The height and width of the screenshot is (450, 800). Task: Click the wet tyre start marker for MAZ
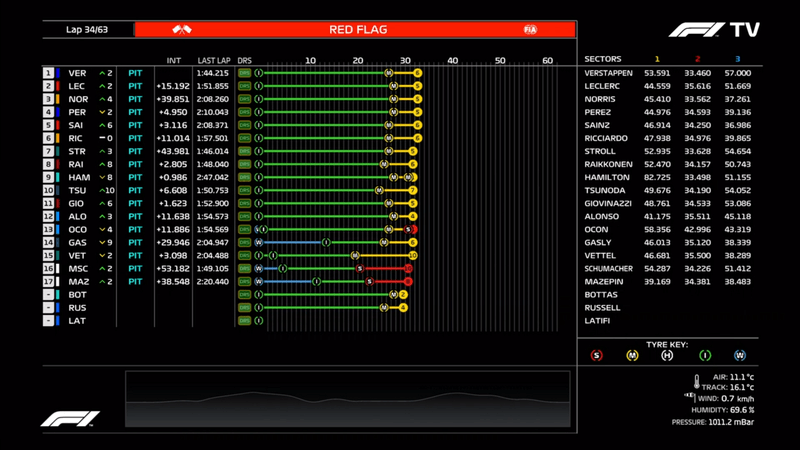click(259, 282)
